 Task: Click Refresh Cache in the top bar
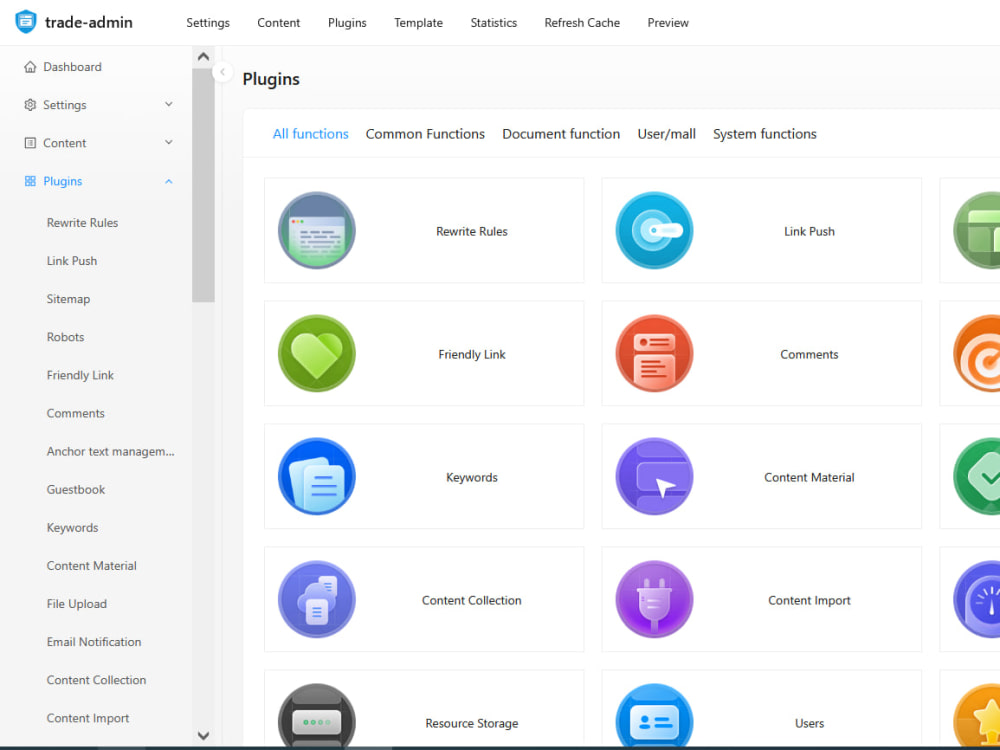582,22
